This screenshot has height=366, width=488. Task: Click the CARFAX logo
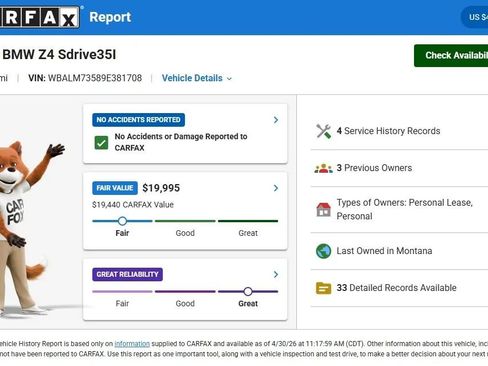40,17
